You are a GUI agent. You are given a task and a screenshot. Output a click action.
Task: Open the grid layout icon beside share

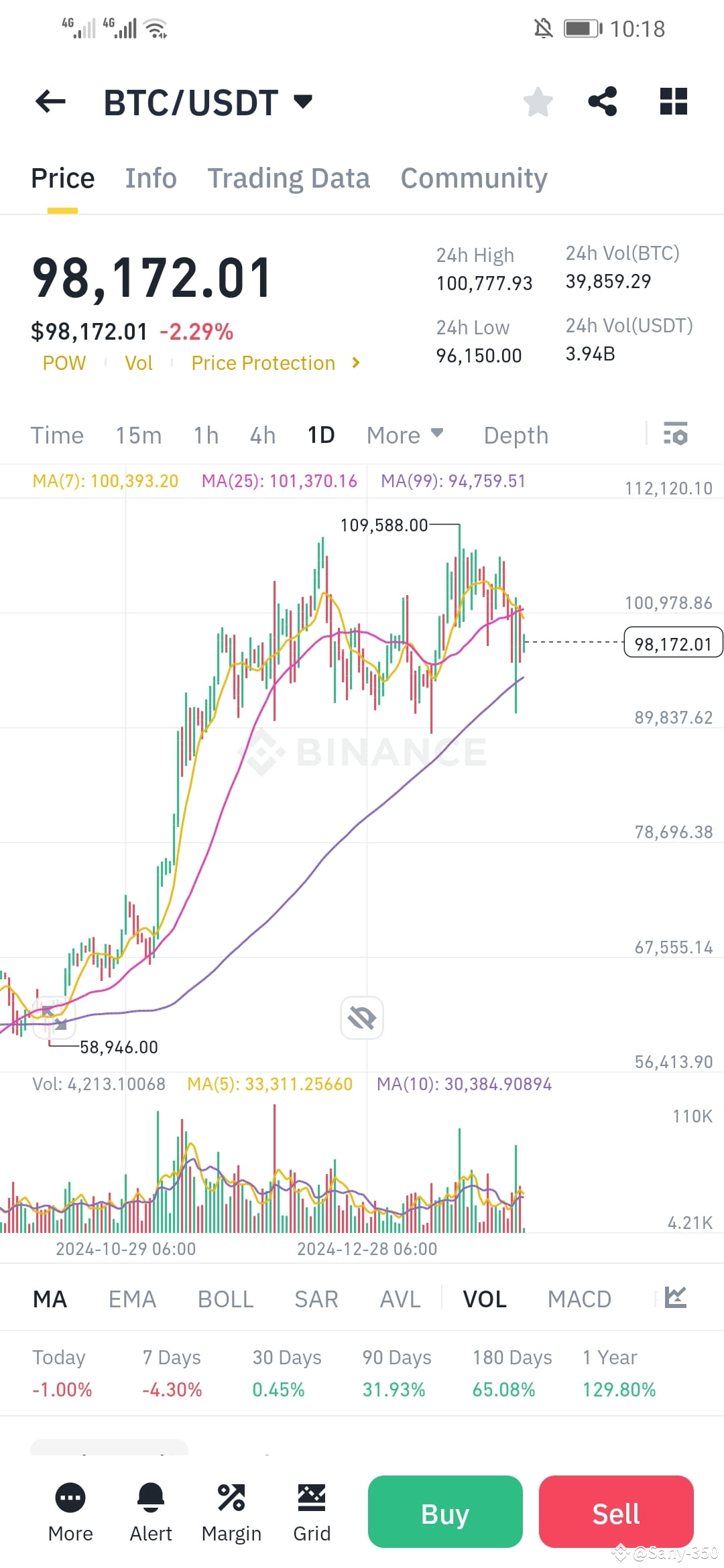[673, 101]
